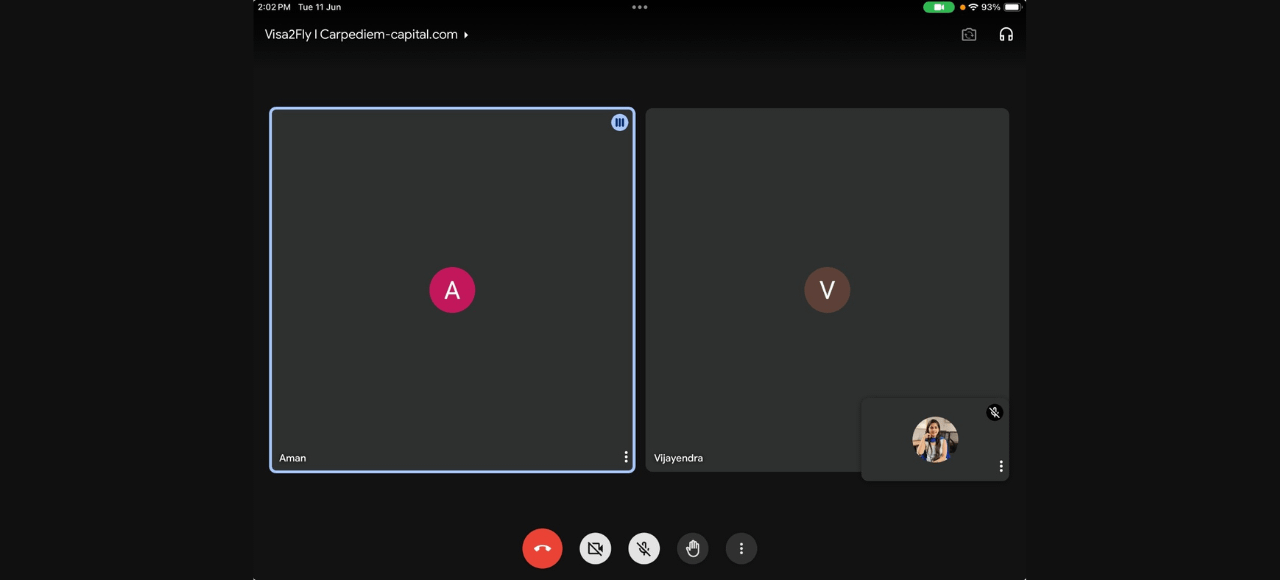
Task: Tap the muted mic badge on self-view
Action: pyautogui.click(x=994, y=412)
